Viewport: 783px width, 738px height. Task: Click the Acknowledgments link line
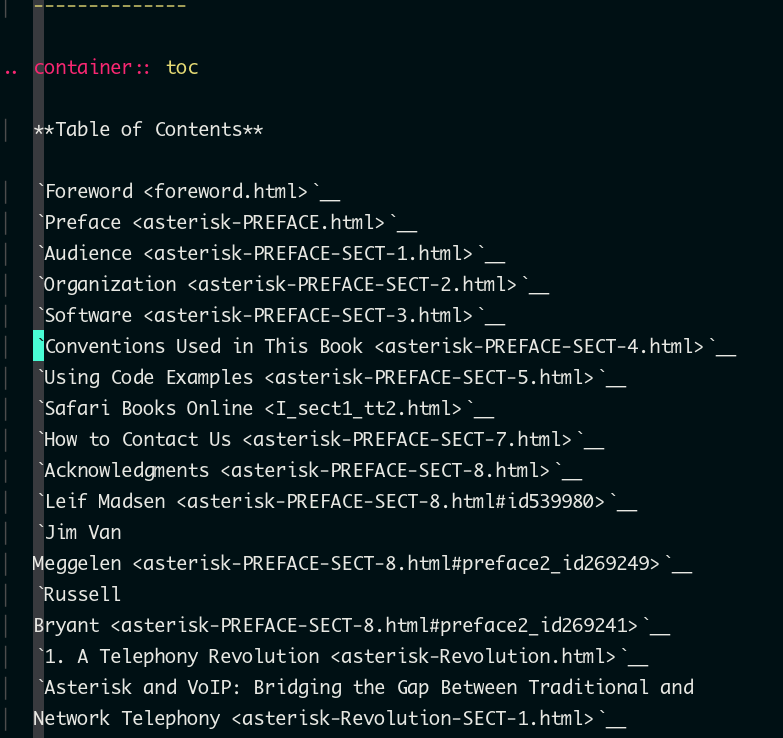pos(308,470)
